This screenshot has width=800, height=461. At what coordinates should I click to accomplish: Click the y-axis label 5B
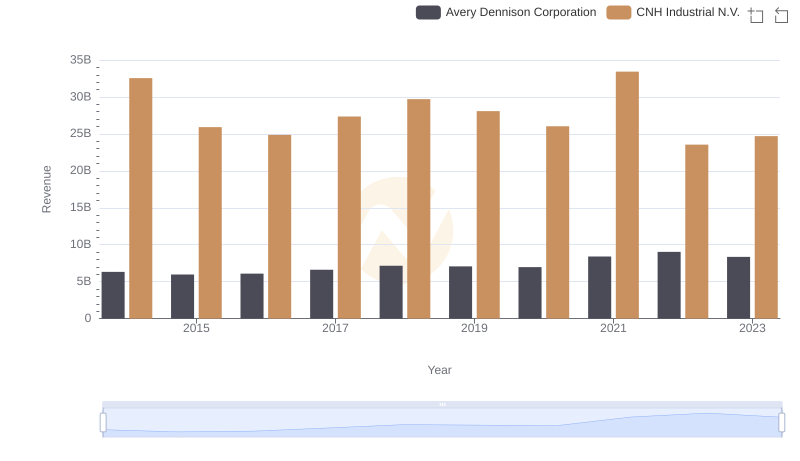click(x=84, y=281)
